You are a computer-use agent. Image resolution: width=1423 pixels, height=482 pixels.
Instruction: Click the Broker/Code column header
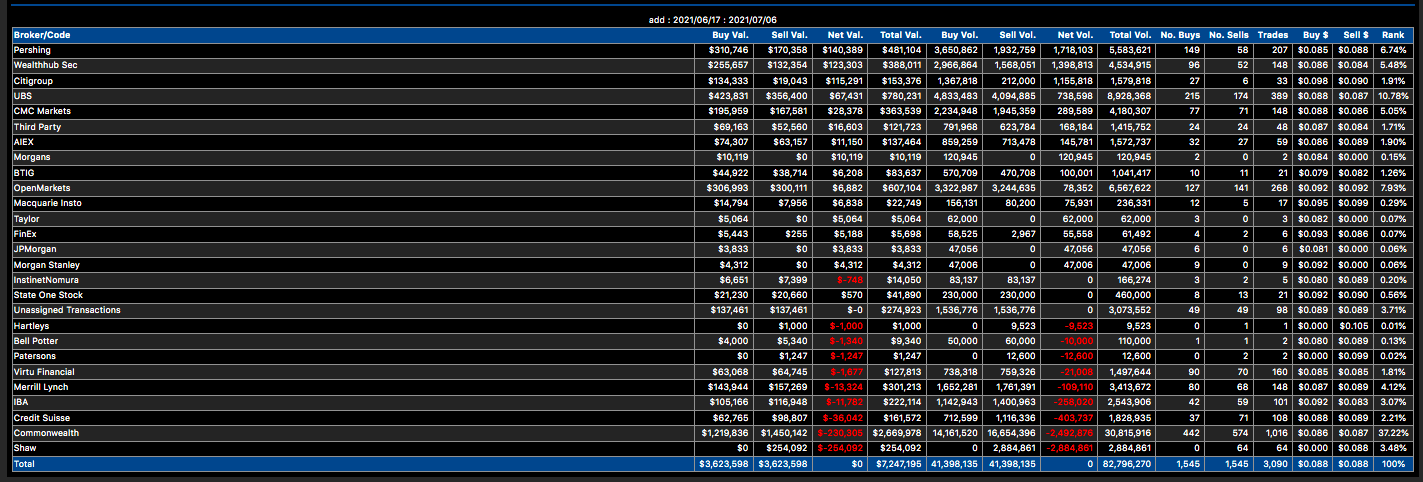pos(41,35)
